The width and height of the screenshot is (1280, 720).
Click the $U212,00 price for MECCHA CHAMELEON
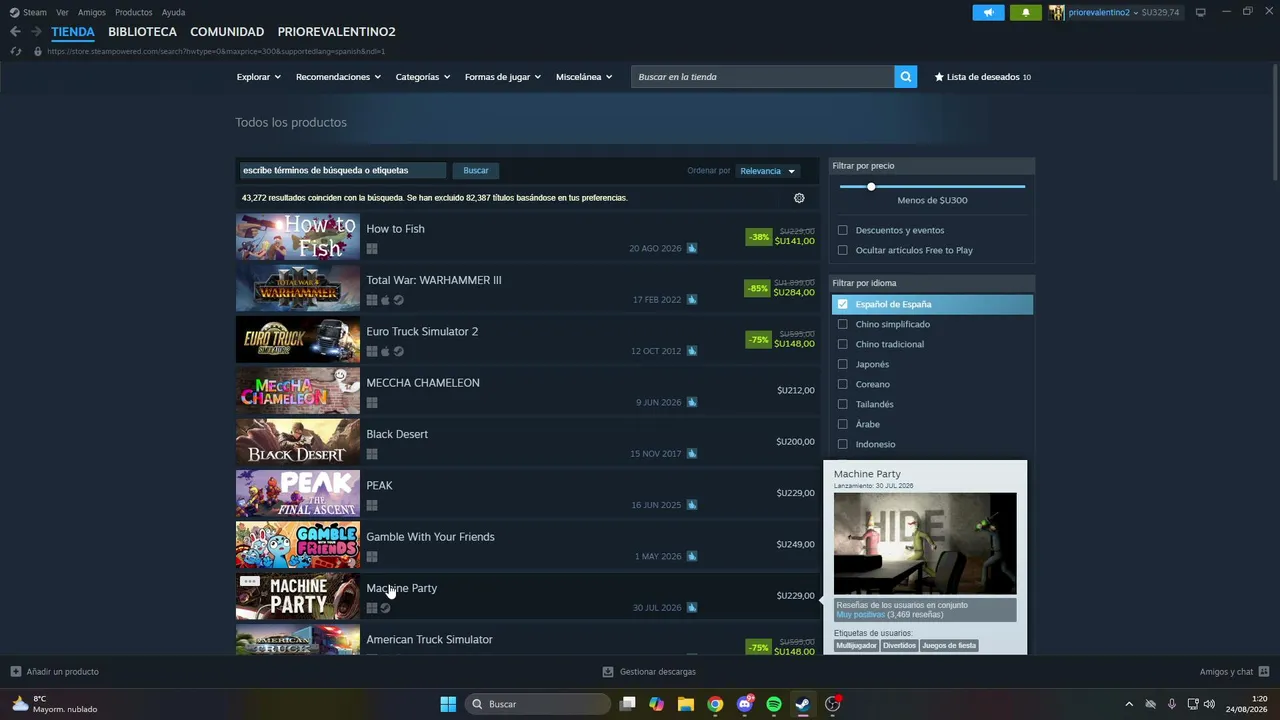(796, 391)
